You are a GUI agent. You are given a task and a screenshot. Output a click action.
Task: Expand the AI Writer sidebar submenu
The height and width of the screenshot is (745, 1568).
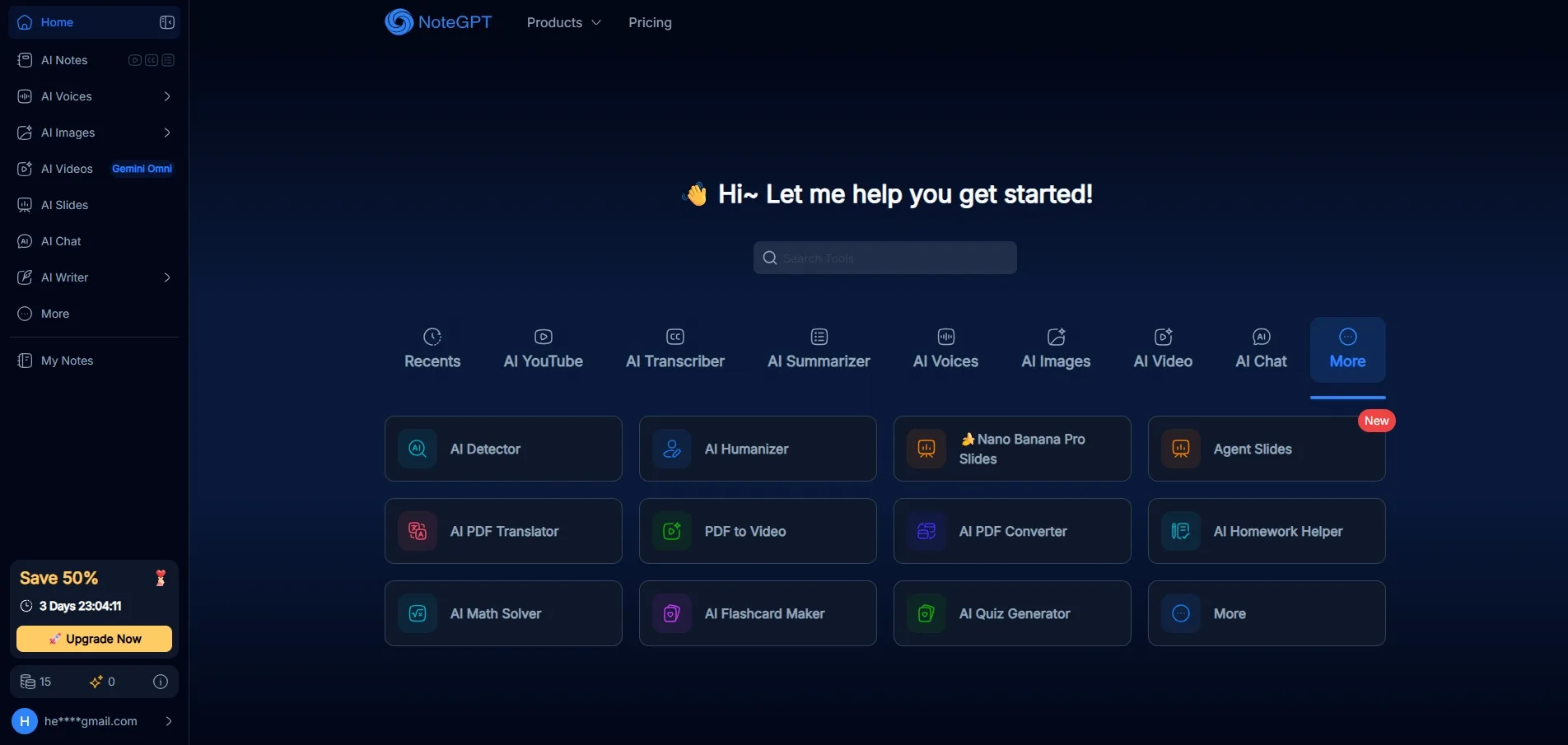point(167,277)
